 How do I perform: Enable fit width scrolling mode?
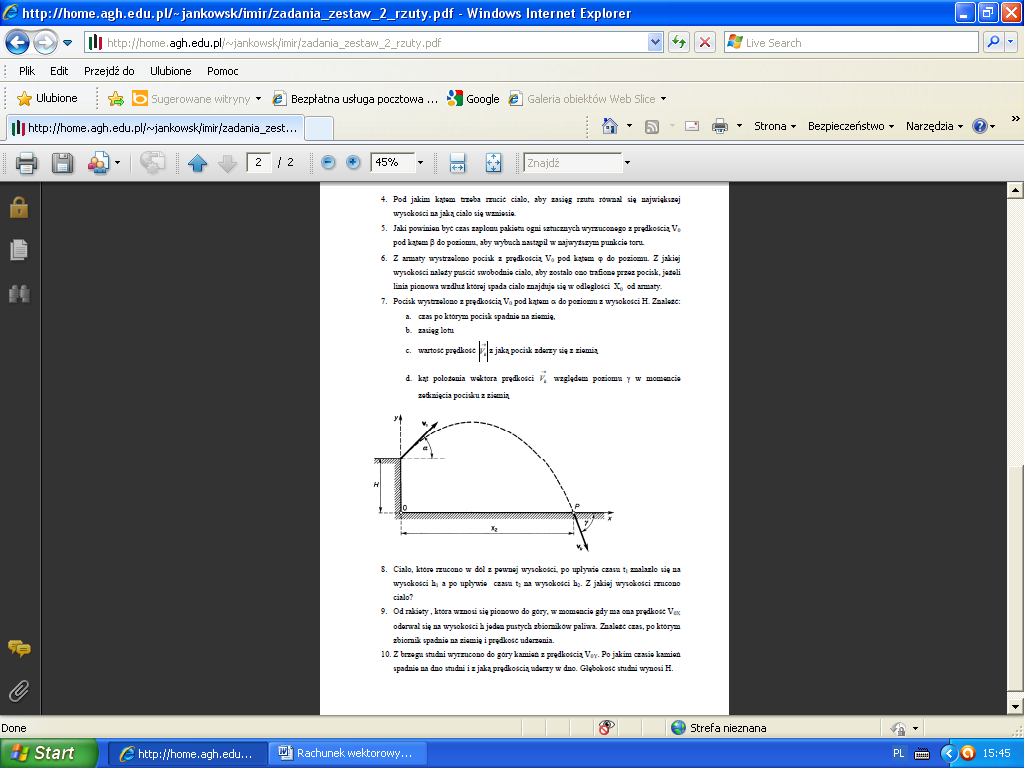pyautogui.click(x=458, y=162)
